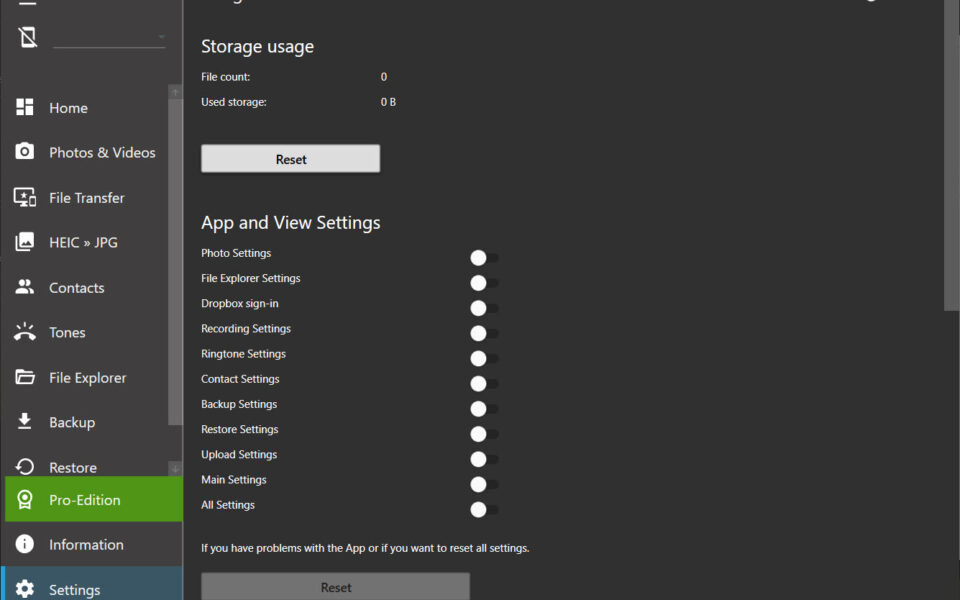Click the Storage usage heading
The height and width of the screenshot is (600, 960).
click(x=257, y=47)
